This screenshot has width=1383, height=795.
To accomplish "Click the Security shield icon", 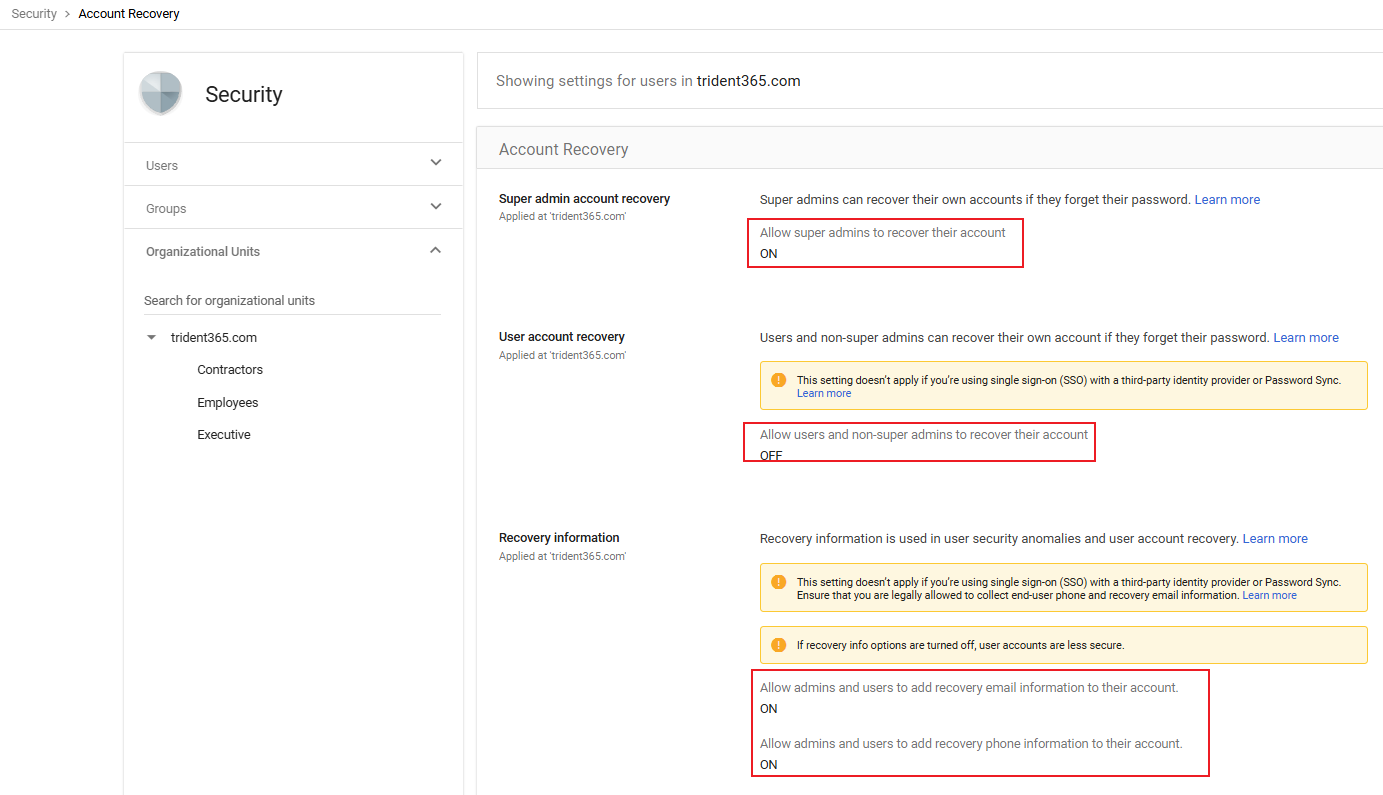I will tap(160, 94).
